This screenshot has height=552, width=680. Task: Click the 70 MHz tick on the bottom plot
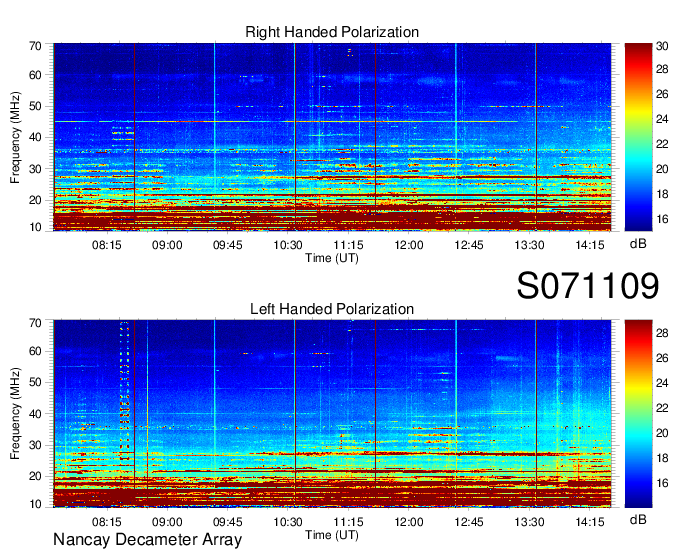pos(35,323)
